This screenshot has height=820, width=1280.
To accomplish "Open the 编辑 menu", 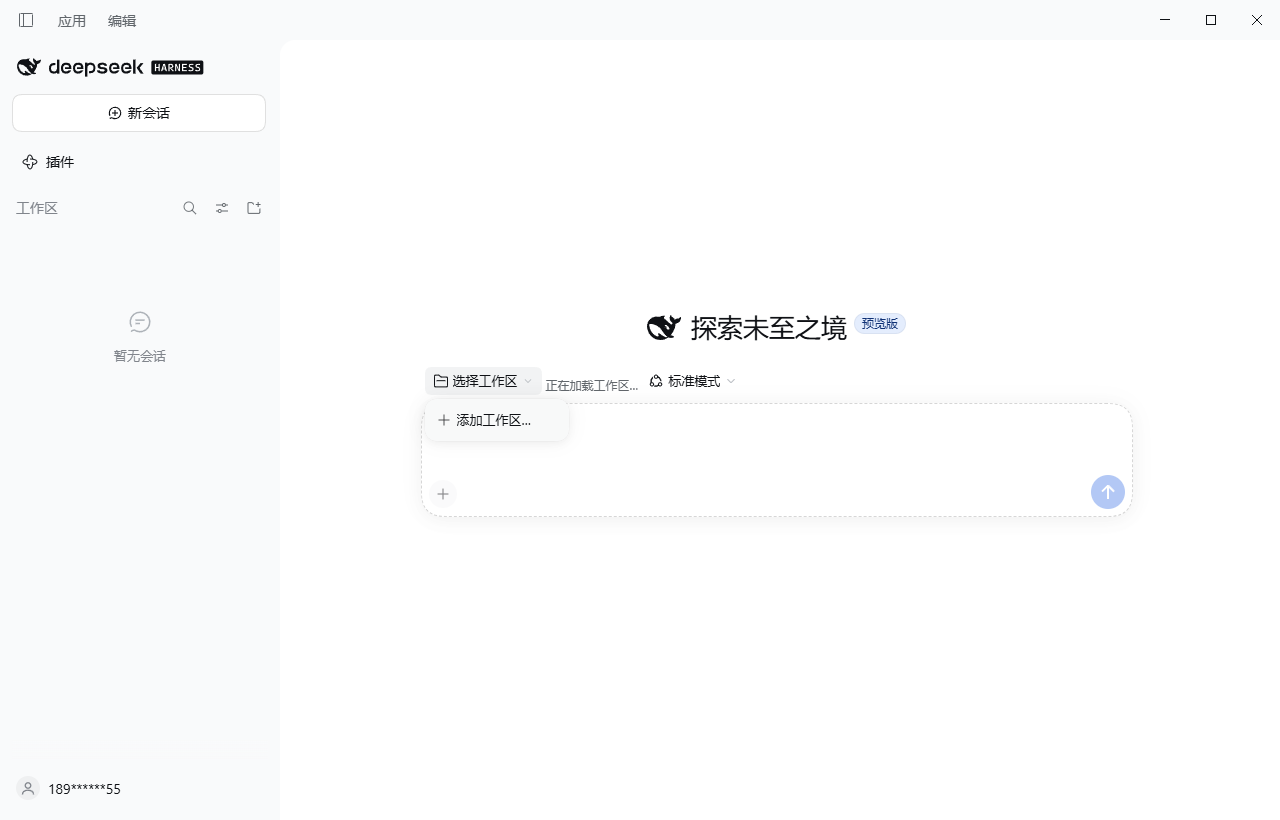I will (x=122, y=21).
